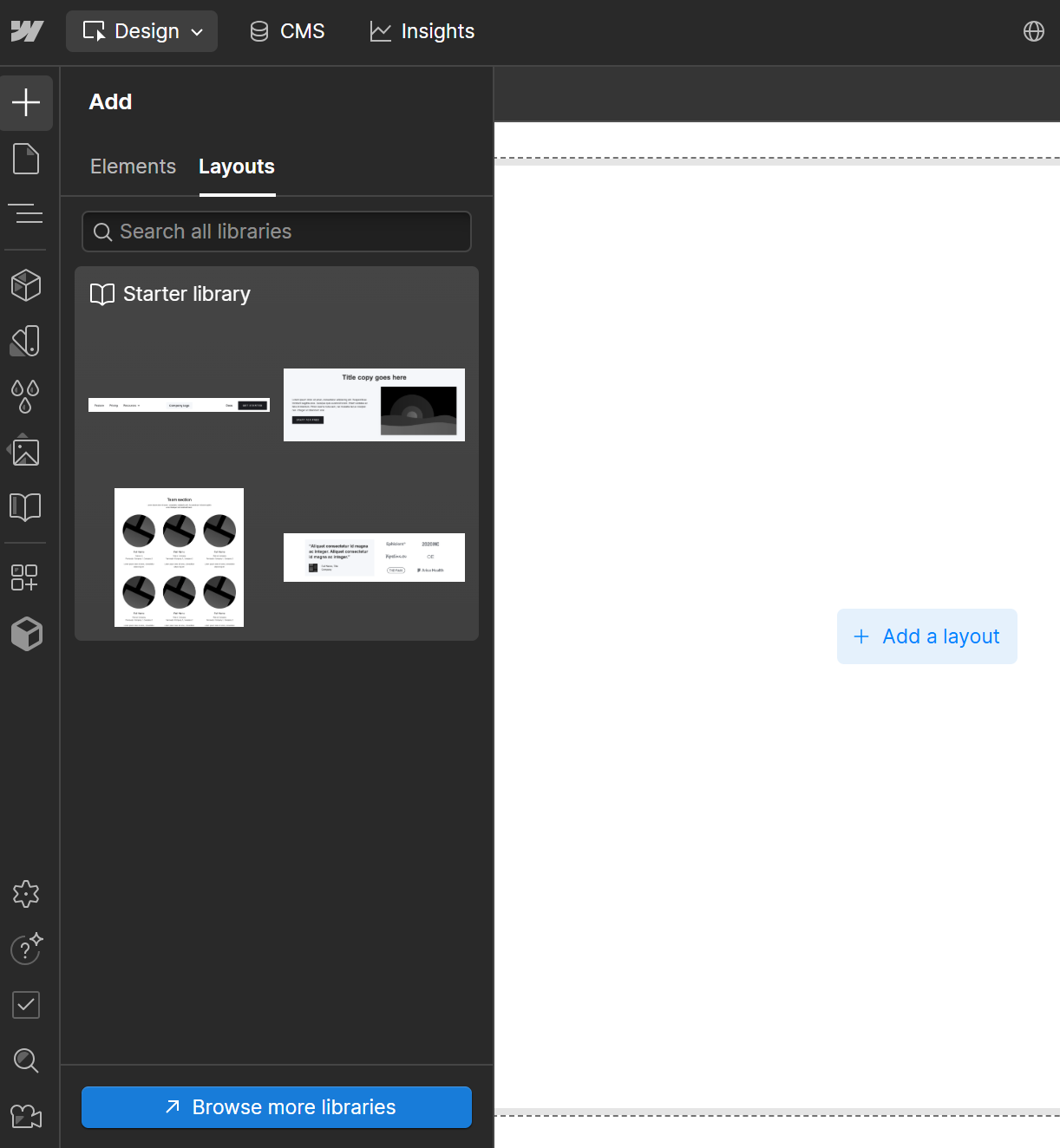Open the Components cube icon
1060x1148 pixels.
[26, 285]
